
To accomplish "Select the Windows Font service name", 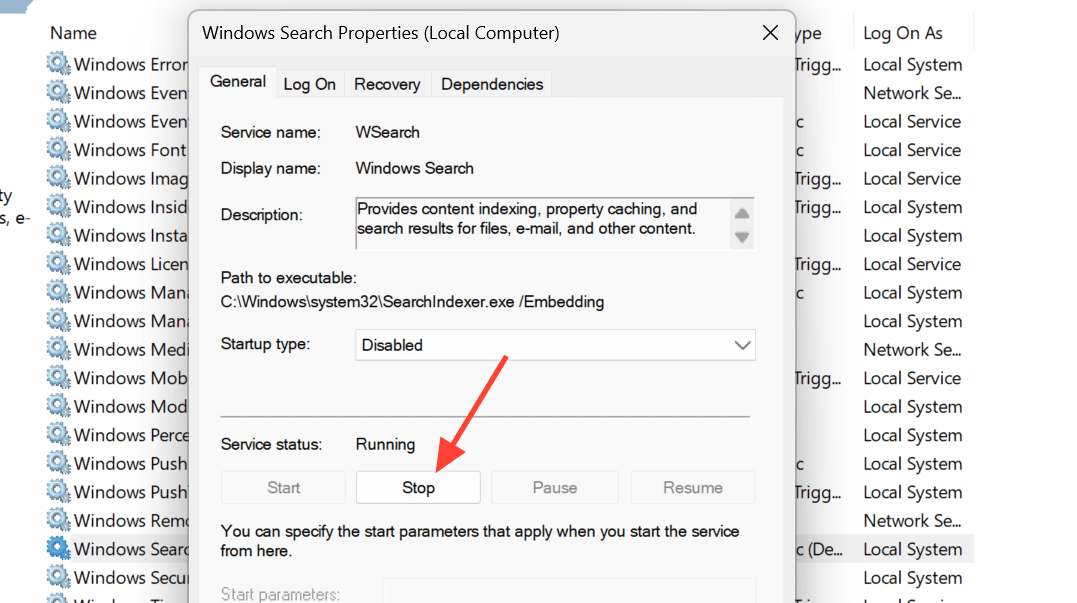I will [x=130, y=150].
